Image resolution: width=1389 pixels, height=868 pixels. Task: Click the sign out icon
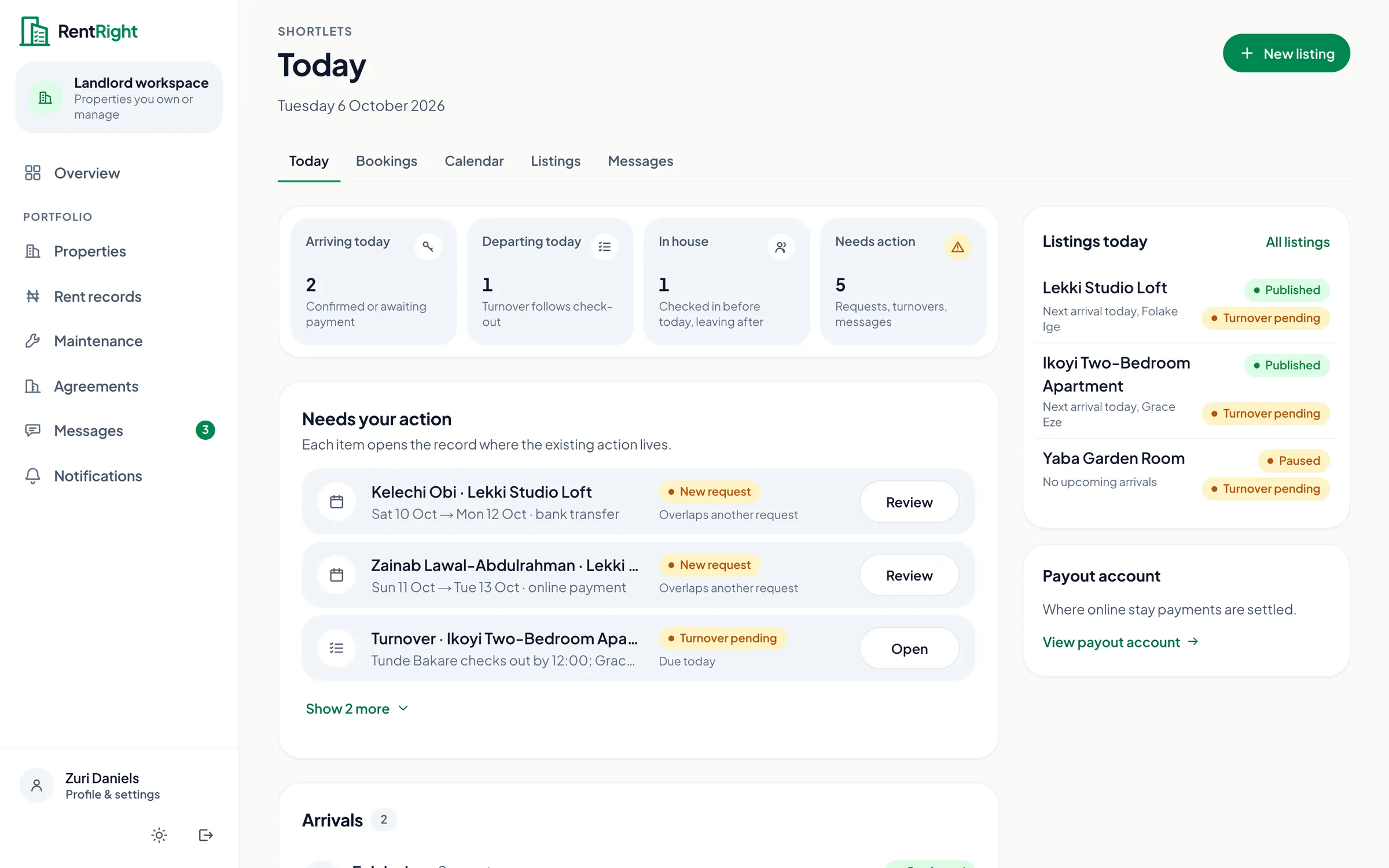(x=205, y=835)
